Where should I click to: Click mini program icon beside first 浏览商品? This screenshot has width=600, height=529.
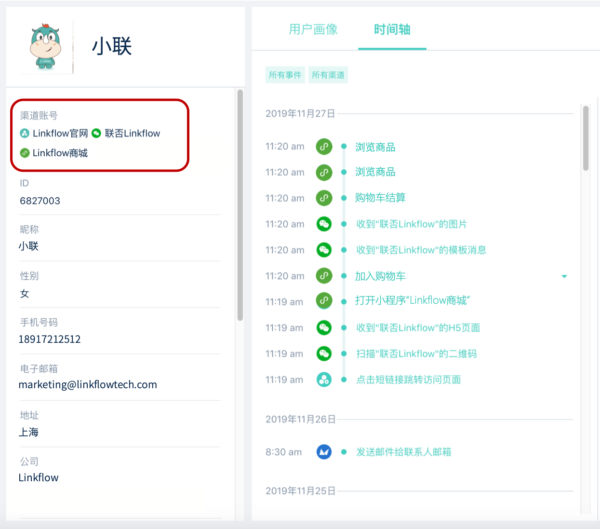[x=324, y=147]
